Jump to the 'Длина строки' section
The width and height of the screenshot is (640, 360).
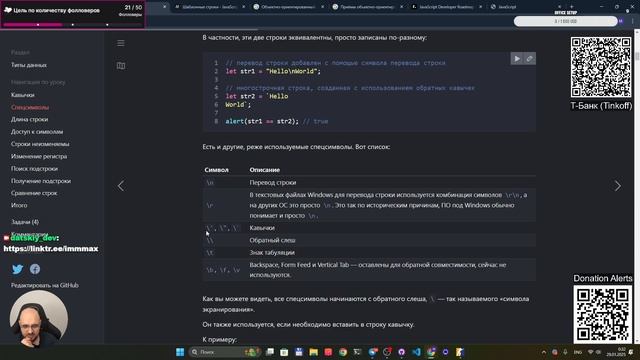pyautogui.click(x=29, y=119)
